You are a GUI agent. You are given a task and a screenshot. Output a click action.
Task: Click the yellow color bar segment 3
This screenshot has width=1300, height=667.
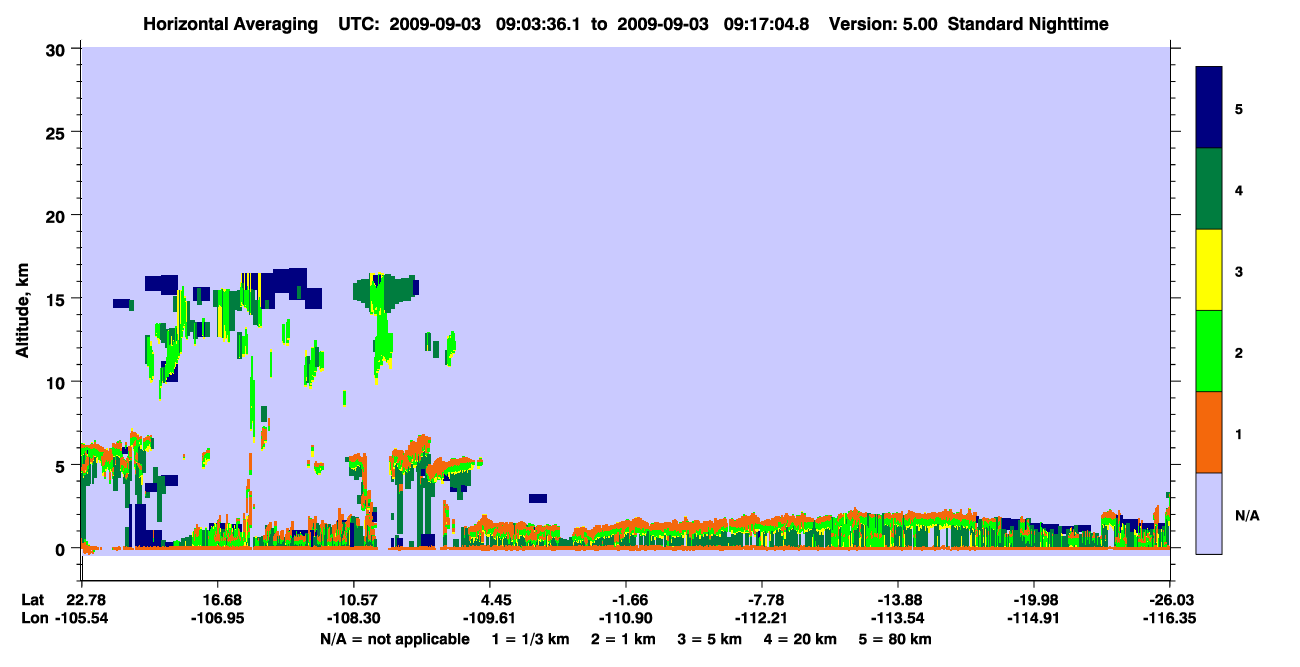(x=1209, y=270)
